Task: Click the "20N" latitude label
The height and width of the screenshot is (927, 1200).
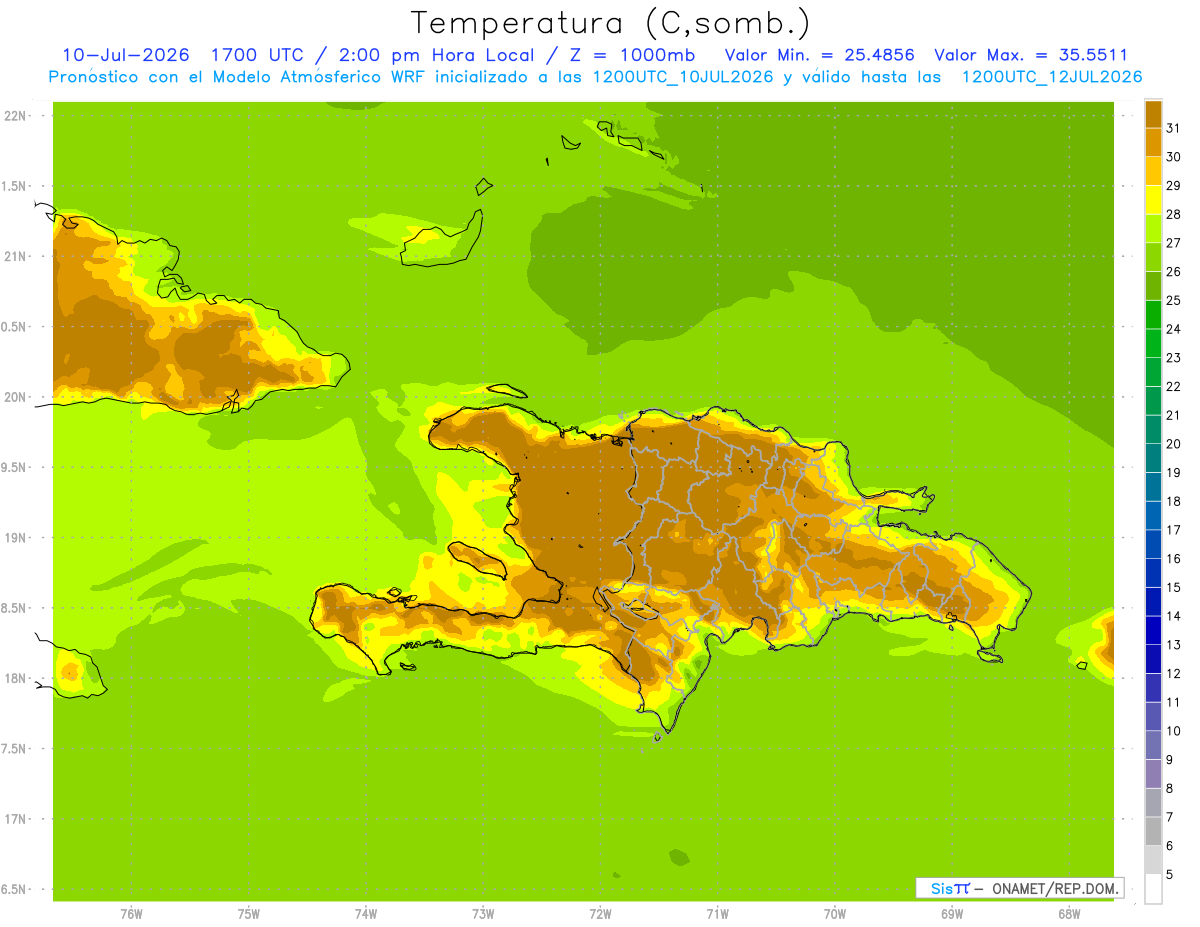Action: (14, 397)
